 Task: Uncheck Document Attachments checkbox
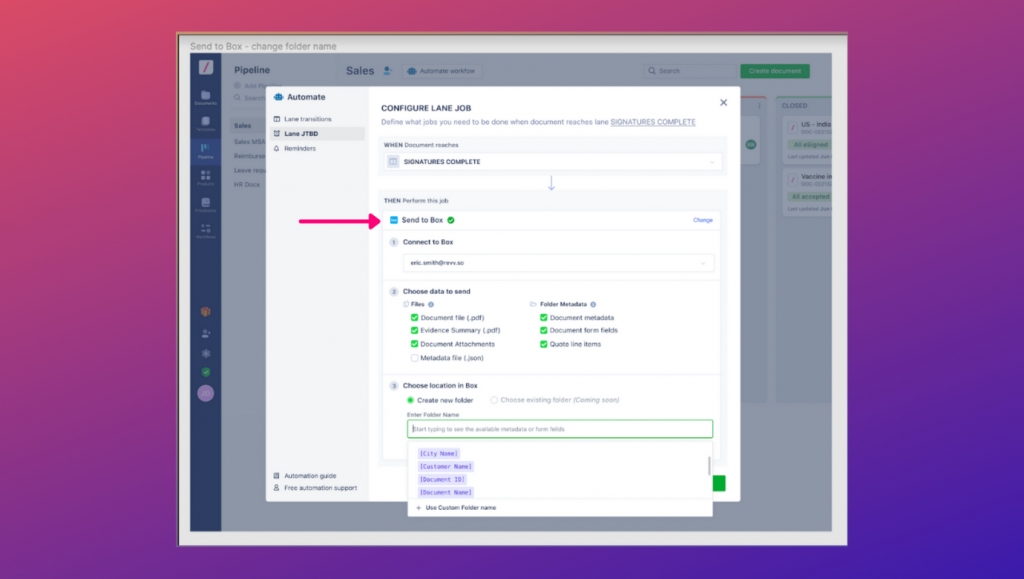[x=414, y=344]
